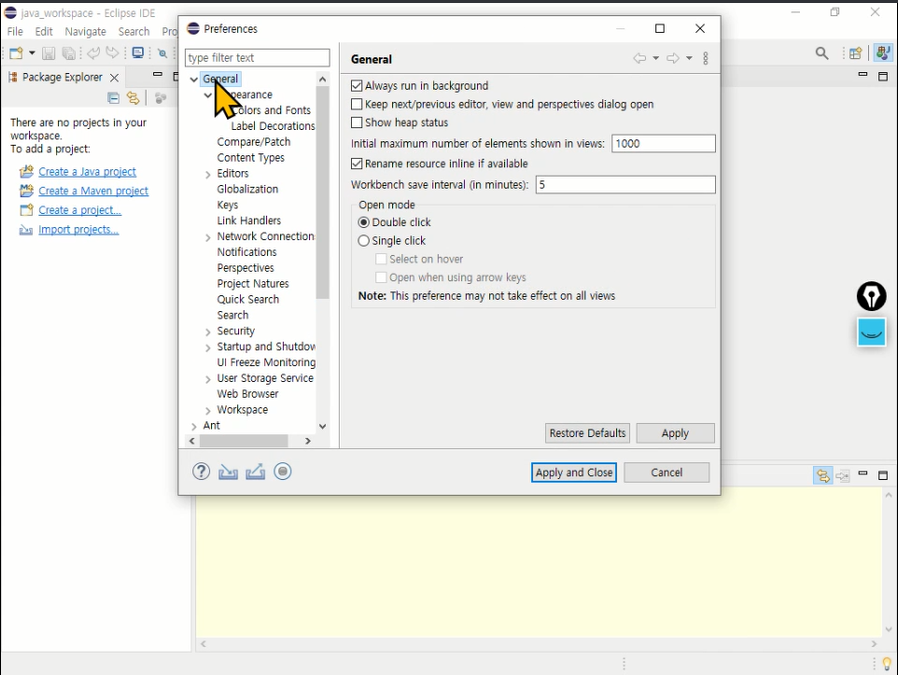Viewport: 898px width, 675px height.
Task: Click the preferences tree horizontal scrollbar
Action: click(x=244, y=441)
